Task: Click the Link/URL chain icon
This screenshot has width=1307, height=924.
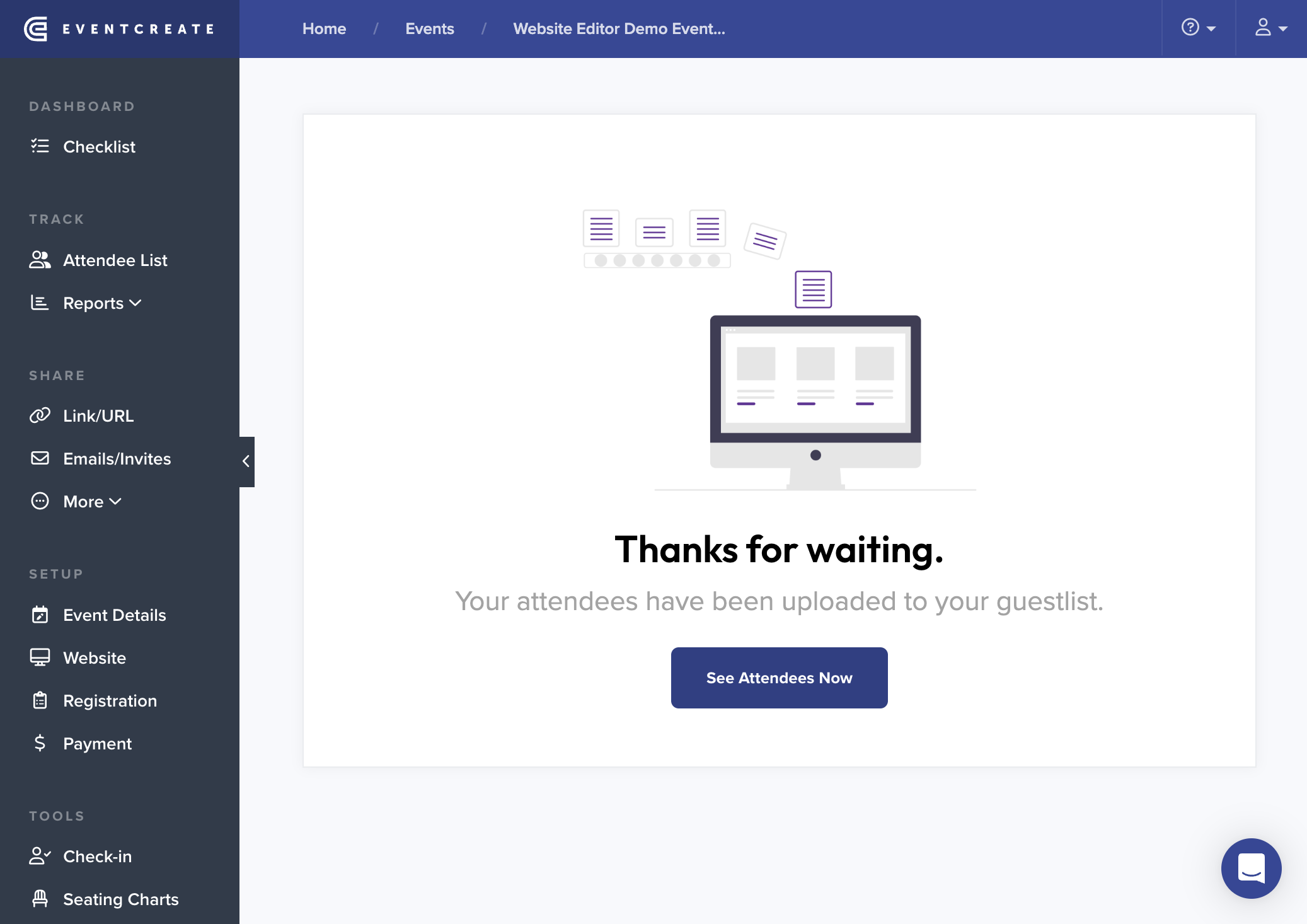Action: [x=40, y=415]
